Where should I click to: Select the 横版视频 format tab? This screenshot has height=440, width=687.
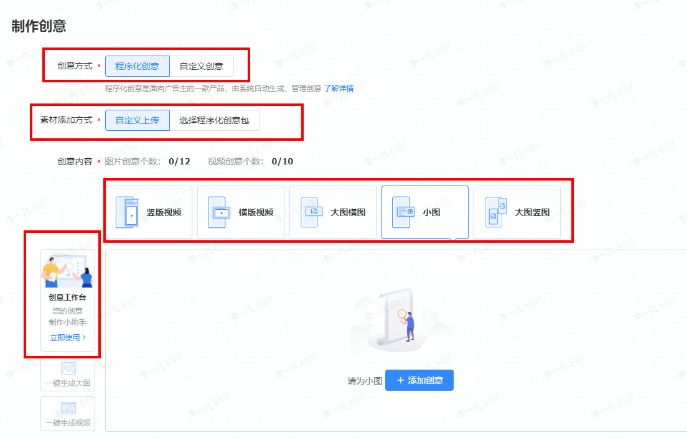241,212
